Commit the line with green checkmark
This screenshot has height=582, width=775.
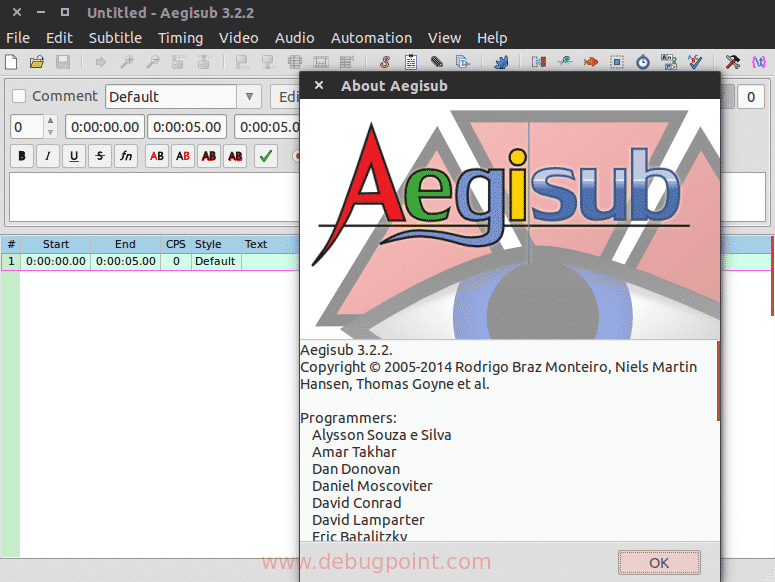[x=266, y=156]
